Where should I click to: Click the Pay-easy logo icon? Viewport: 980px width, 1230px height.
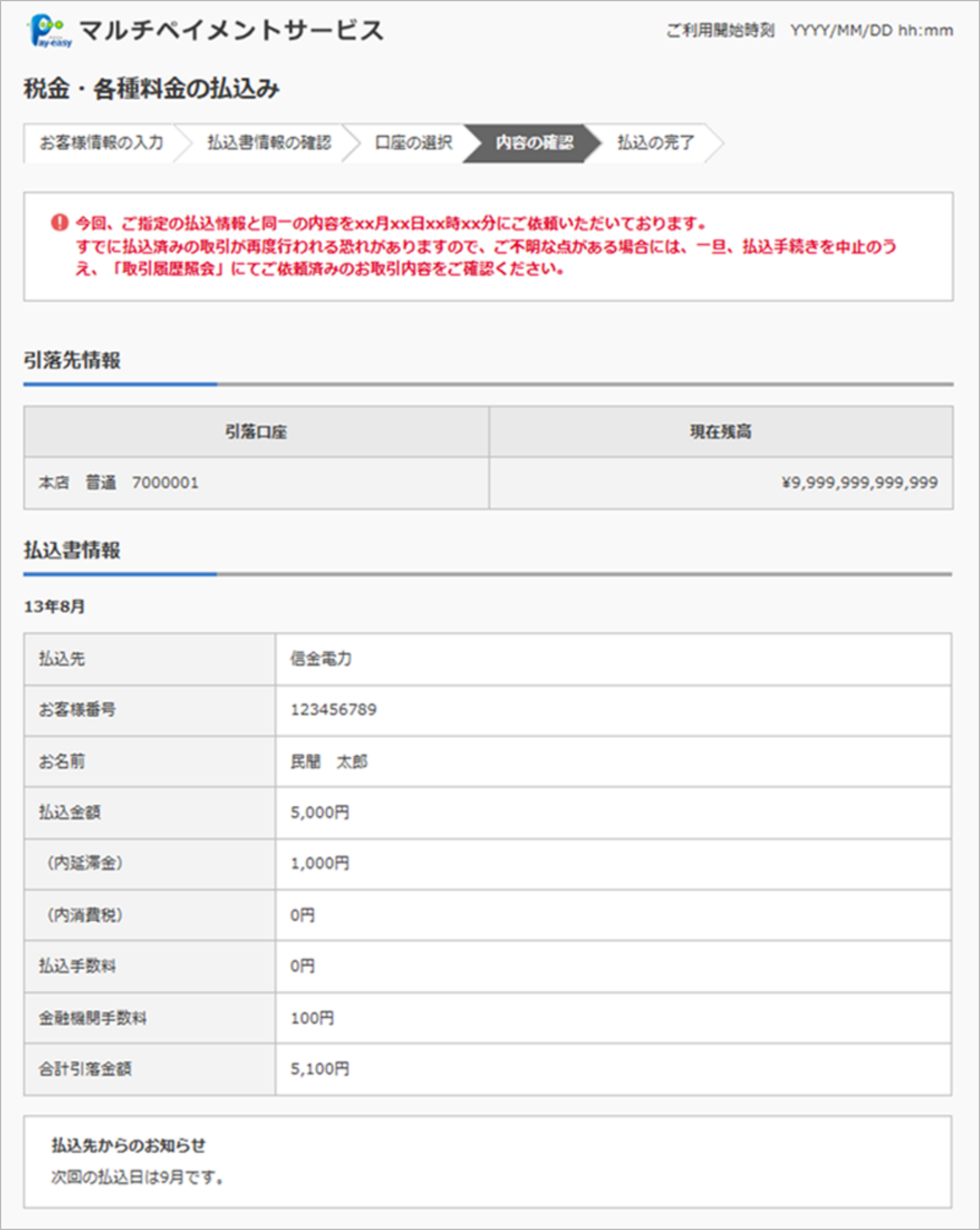50,32
